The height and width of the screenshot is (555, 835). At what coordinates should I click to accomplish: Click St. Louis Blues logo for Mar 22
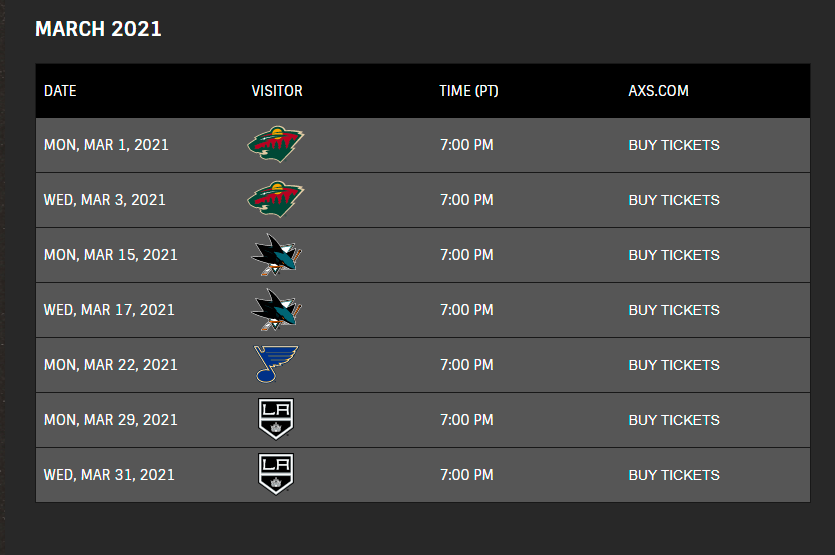(x=276, y=365)
